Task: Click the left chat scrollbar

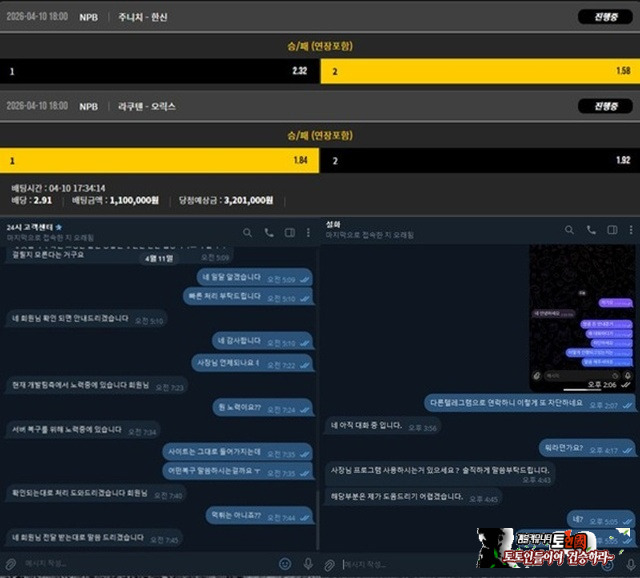Action: (x=318, y=518)
